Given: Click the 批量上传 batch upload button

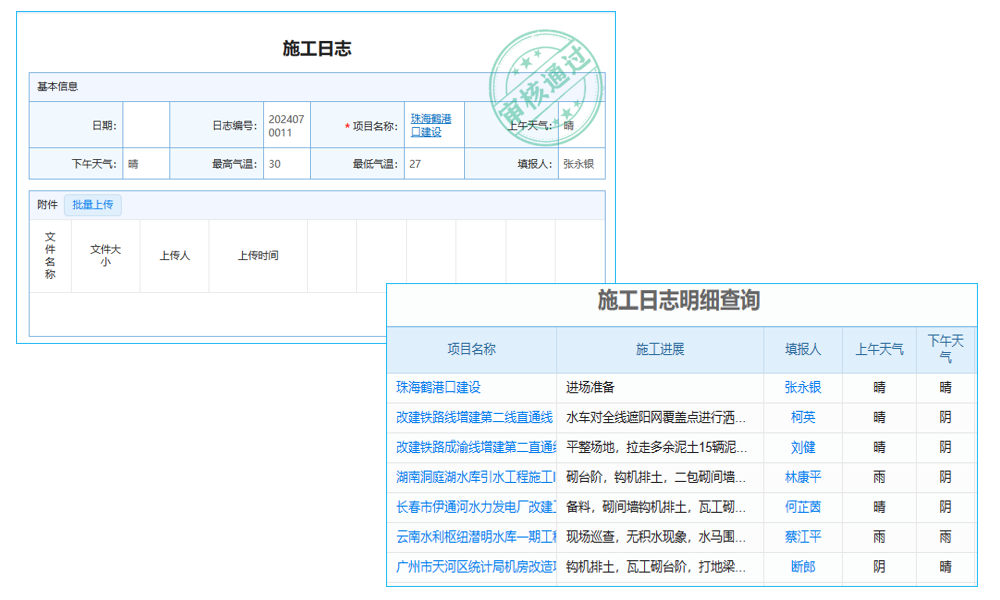Looking at the screenshot, I should click(93, 205).
